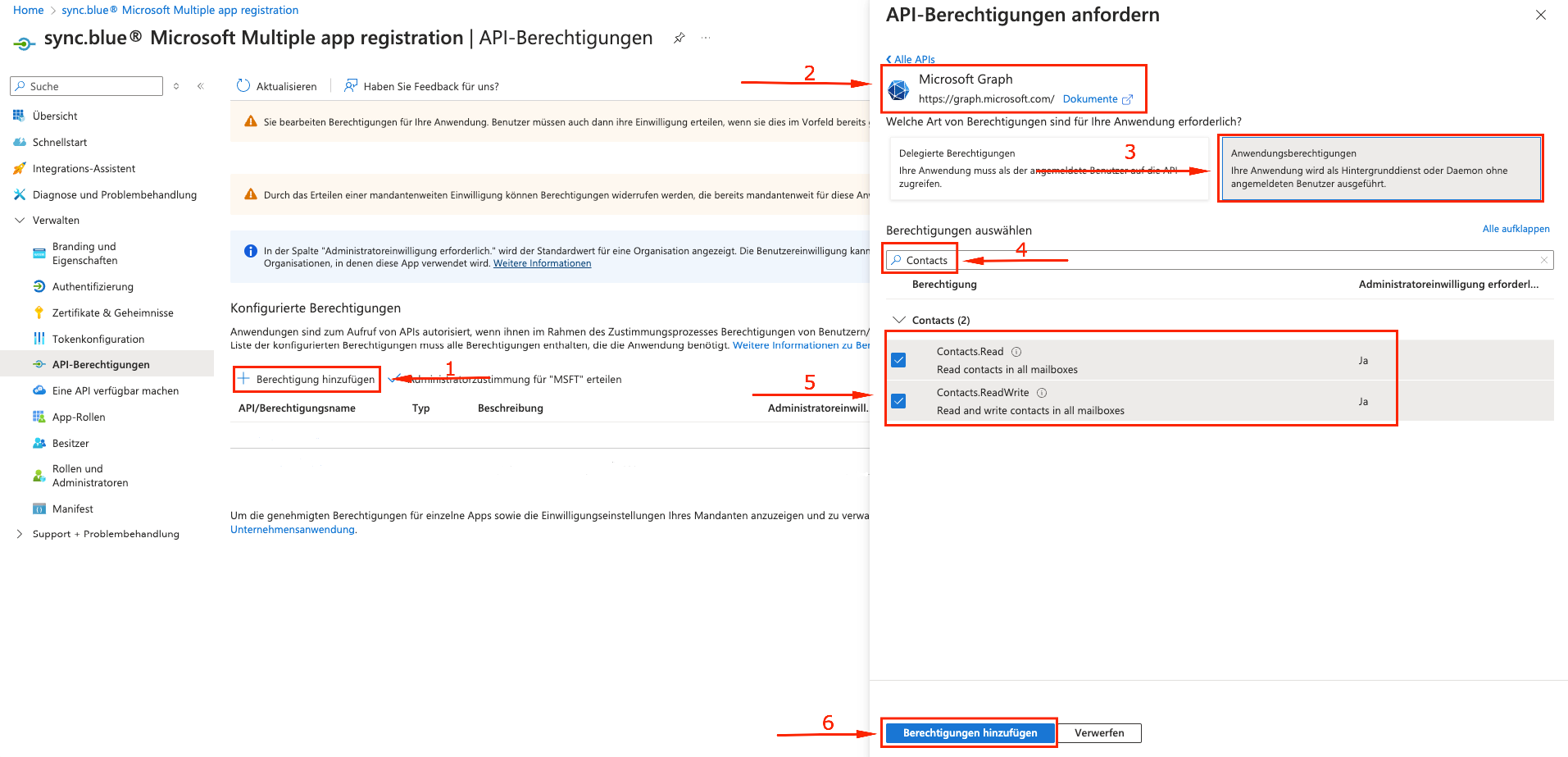Open Authentifizierung in the sidebar
The width and height of the screenshot is (1568, 757).
pyautogui.click(x=93, y=286)
